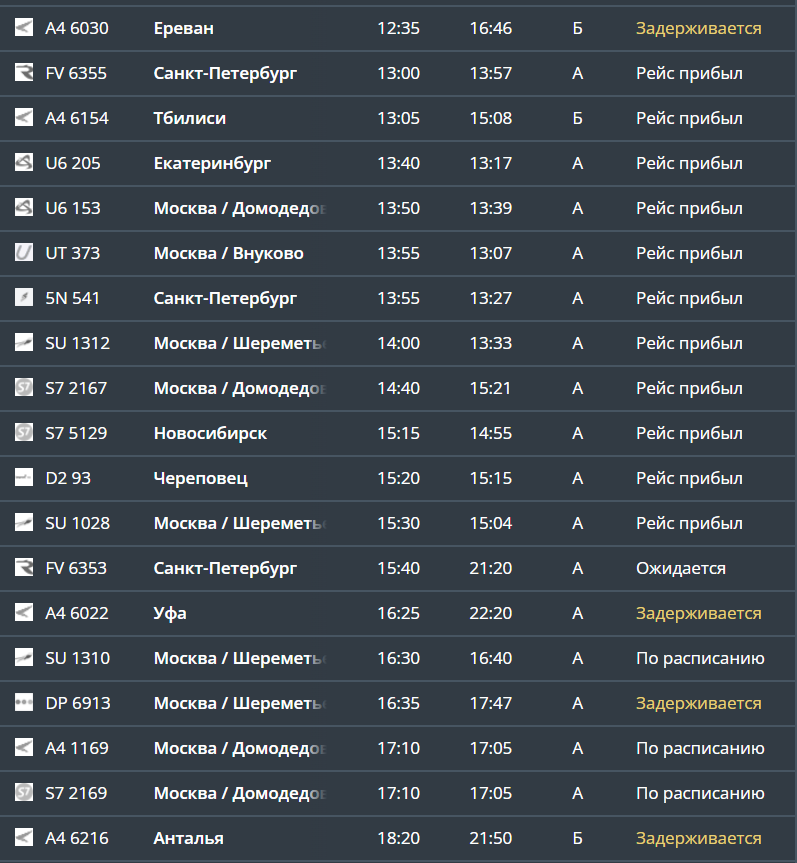Click the Анталья destination name
797x863 pixels.
(x=189, y=838)
